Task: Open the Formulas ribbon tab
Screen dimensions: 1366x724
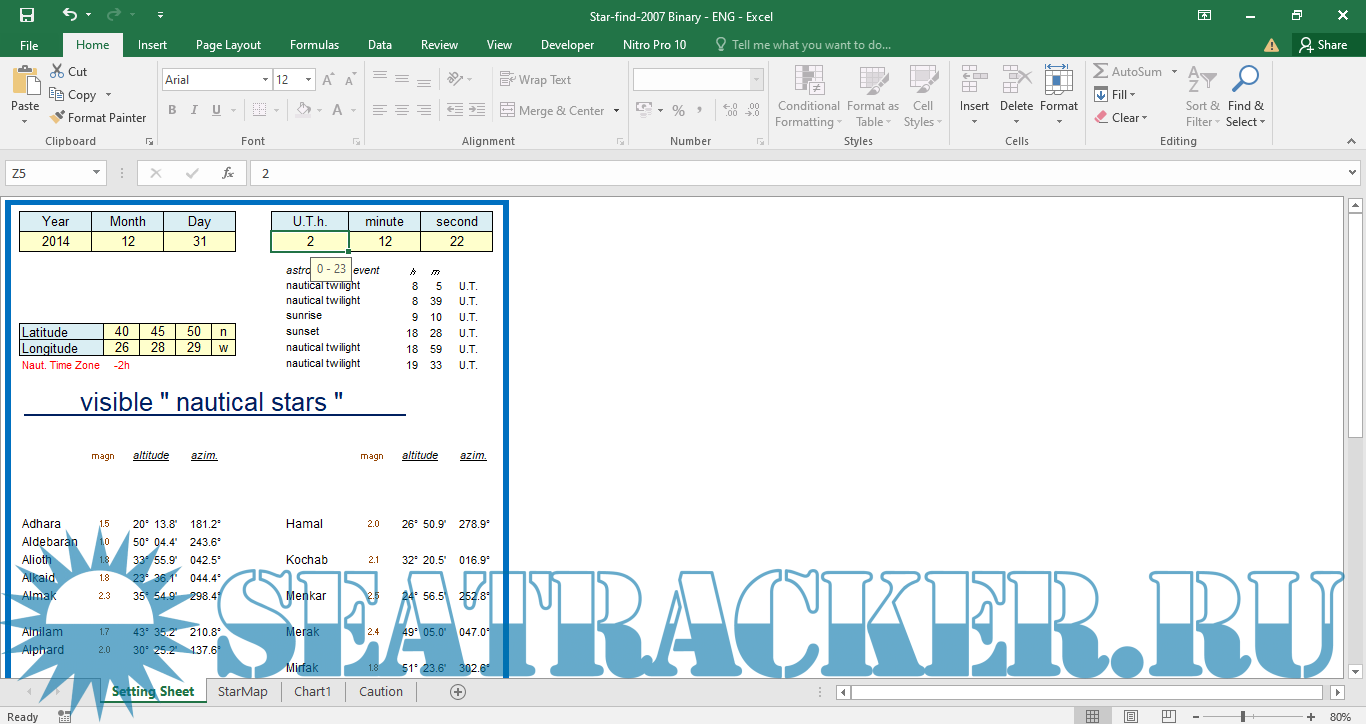Action: pyautogui.click(x=314, y=45)
